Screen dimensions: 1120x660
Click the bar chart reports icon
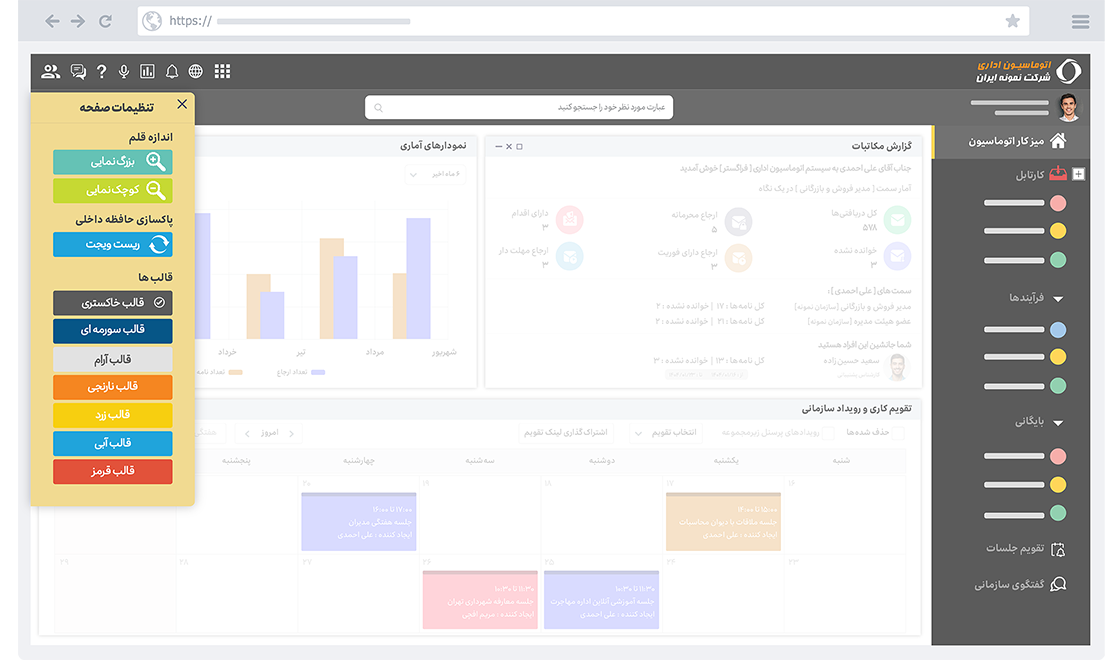point(148,71)
